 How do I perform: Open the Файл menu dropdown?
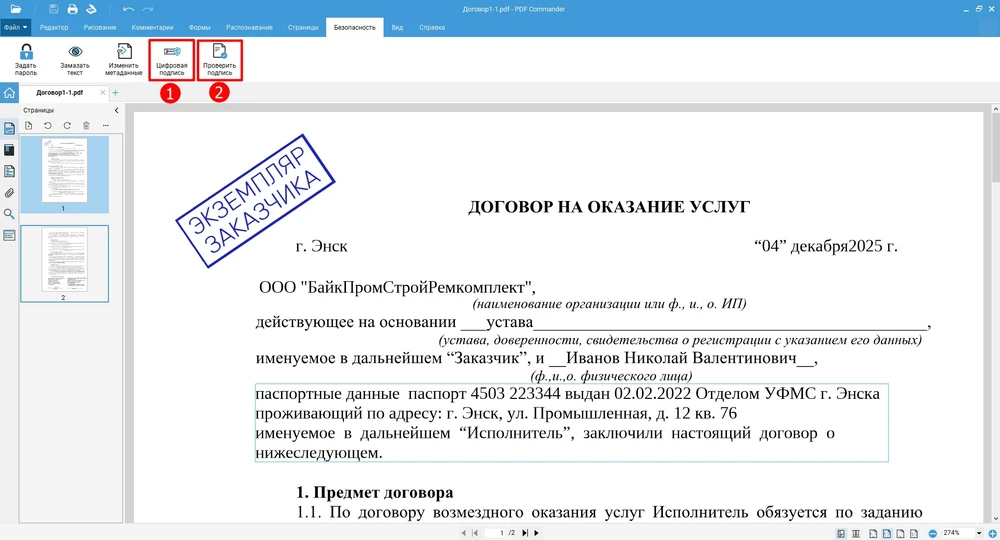click(x=16, y=27)
